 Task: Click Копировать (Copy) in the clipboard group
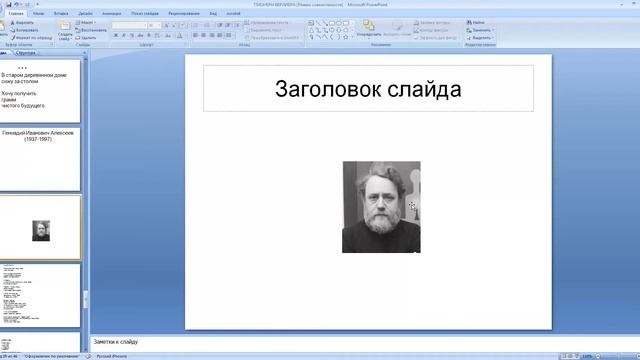click(24, 30)
